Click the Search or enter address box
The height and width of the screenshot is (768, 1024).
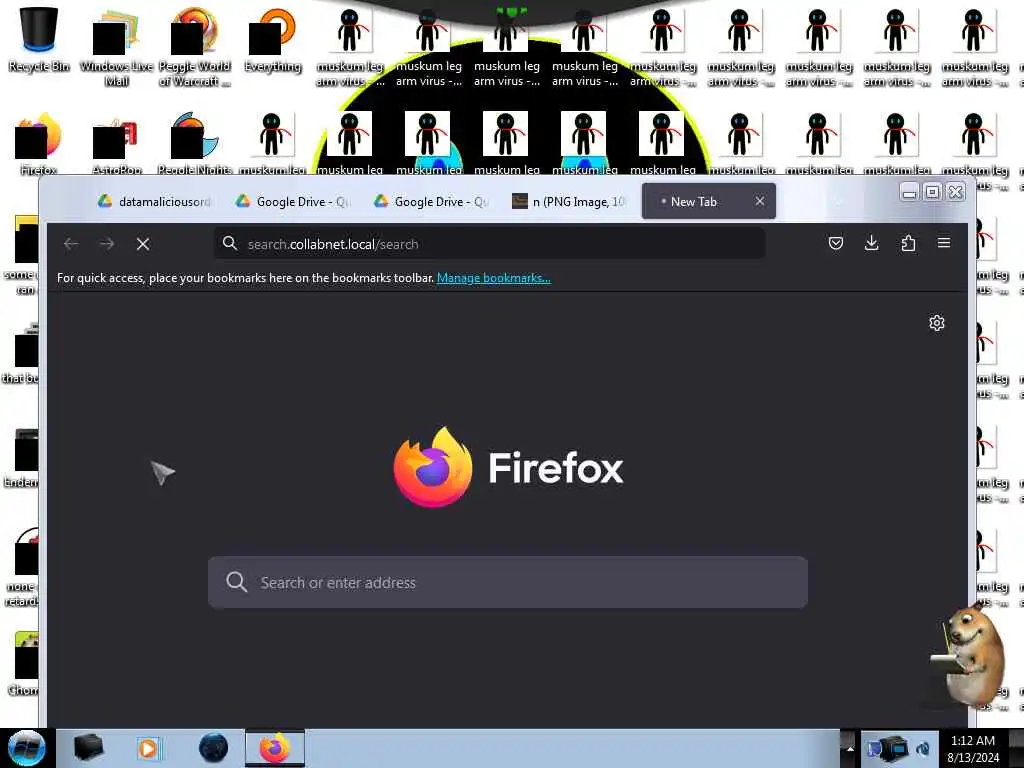(507, 582)
